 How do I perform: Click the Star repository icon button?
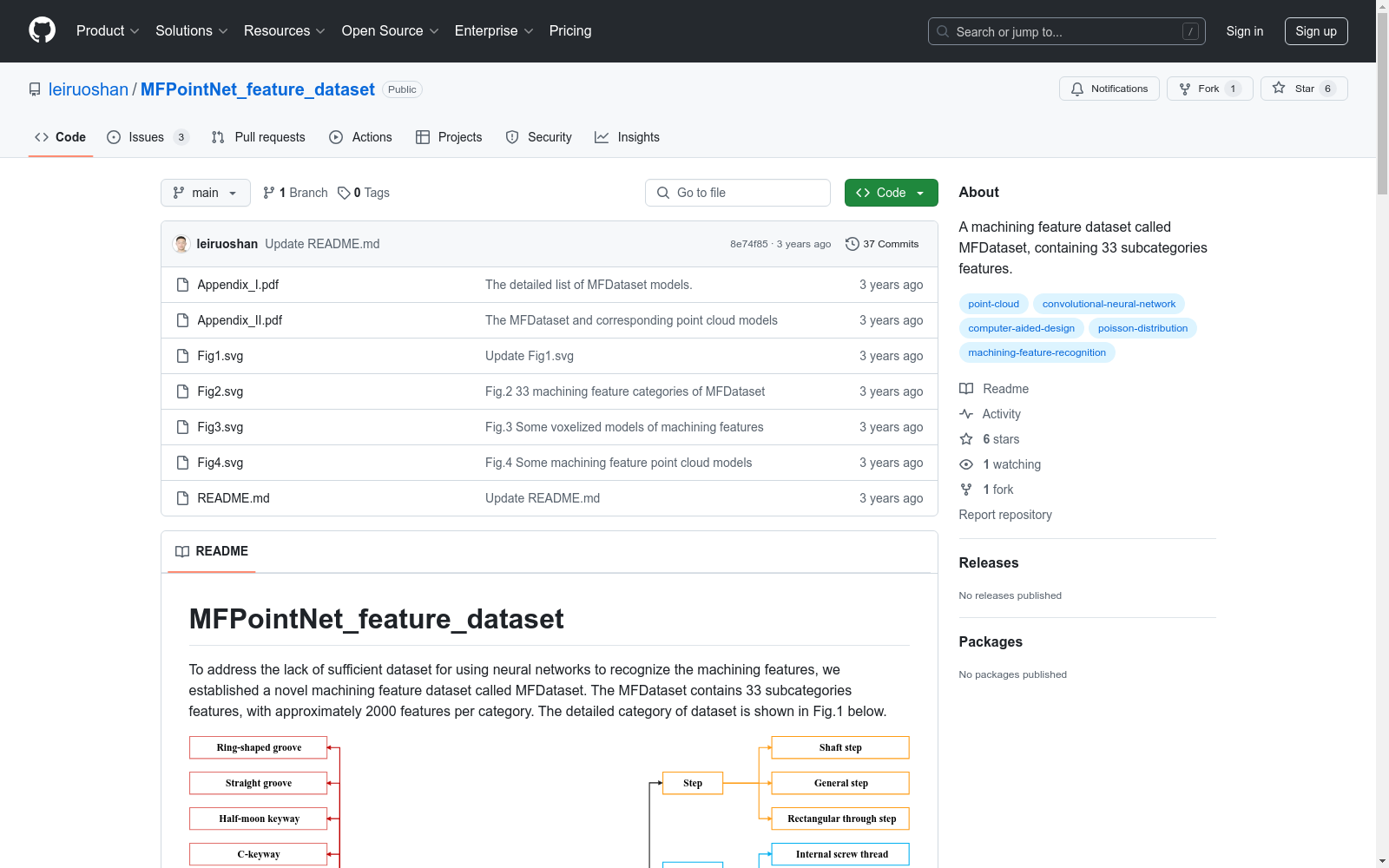[x=1279, y=89]
